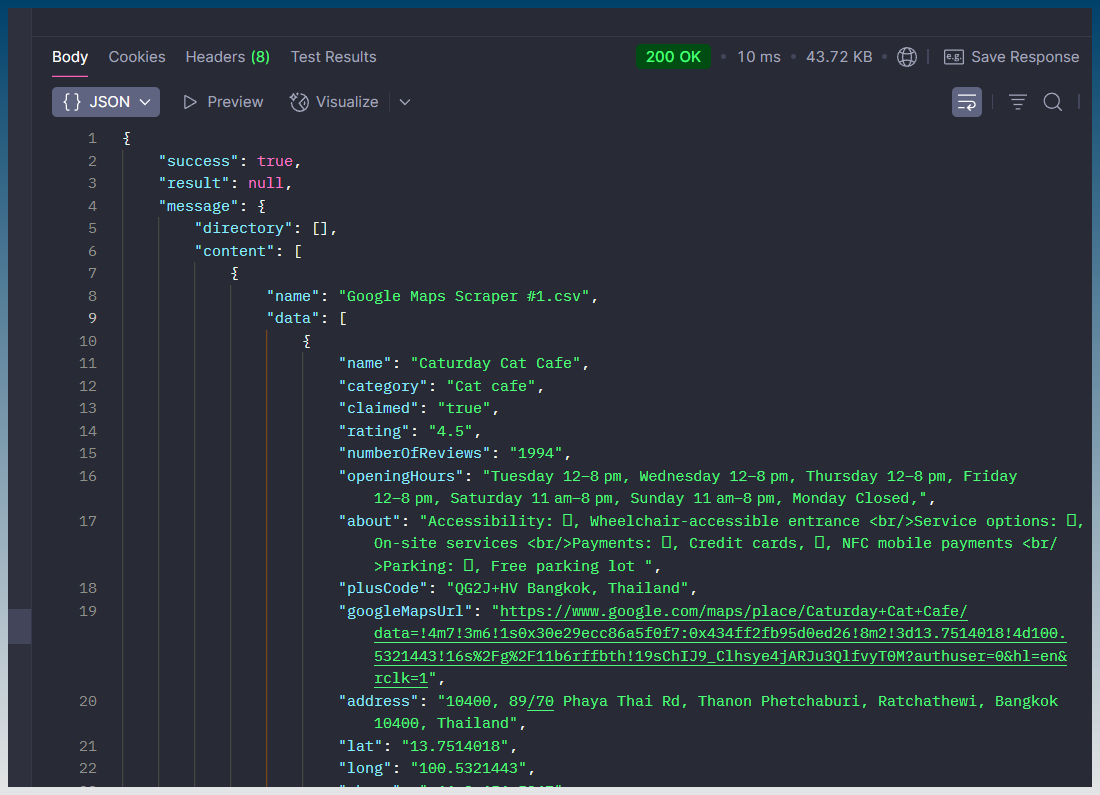Click line number 9 in the gutter
Screen dimensions: 1100x795
(93, 318)
